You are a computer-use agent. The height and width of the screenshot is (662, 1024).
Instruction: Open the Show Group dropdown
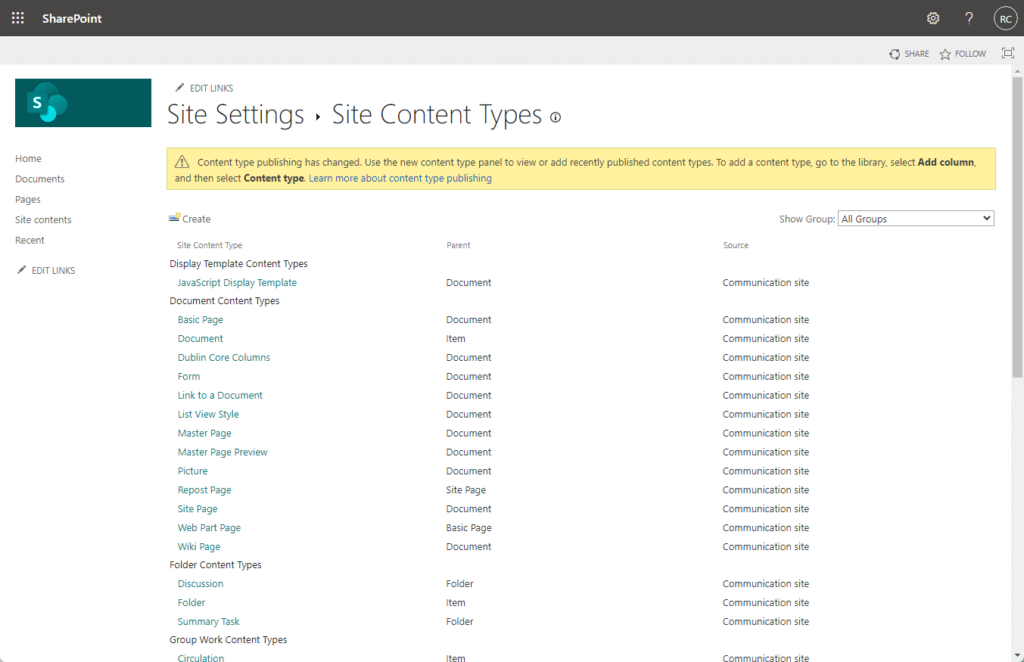[916, 219]
